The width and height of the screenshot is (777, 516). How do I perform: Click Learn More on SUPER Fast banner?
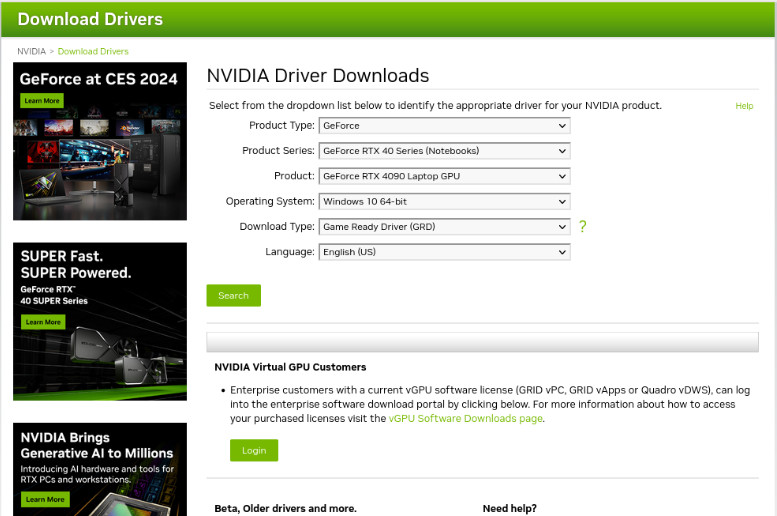[43, 322]
